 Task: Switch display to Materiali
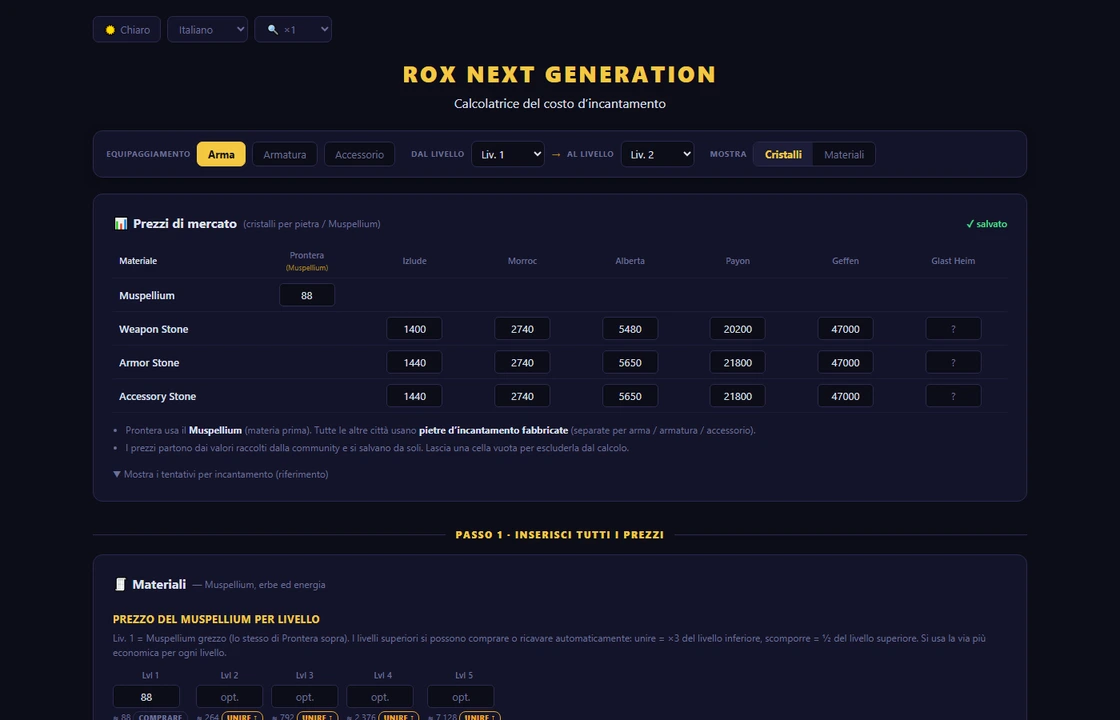click(x=844, y=154)
